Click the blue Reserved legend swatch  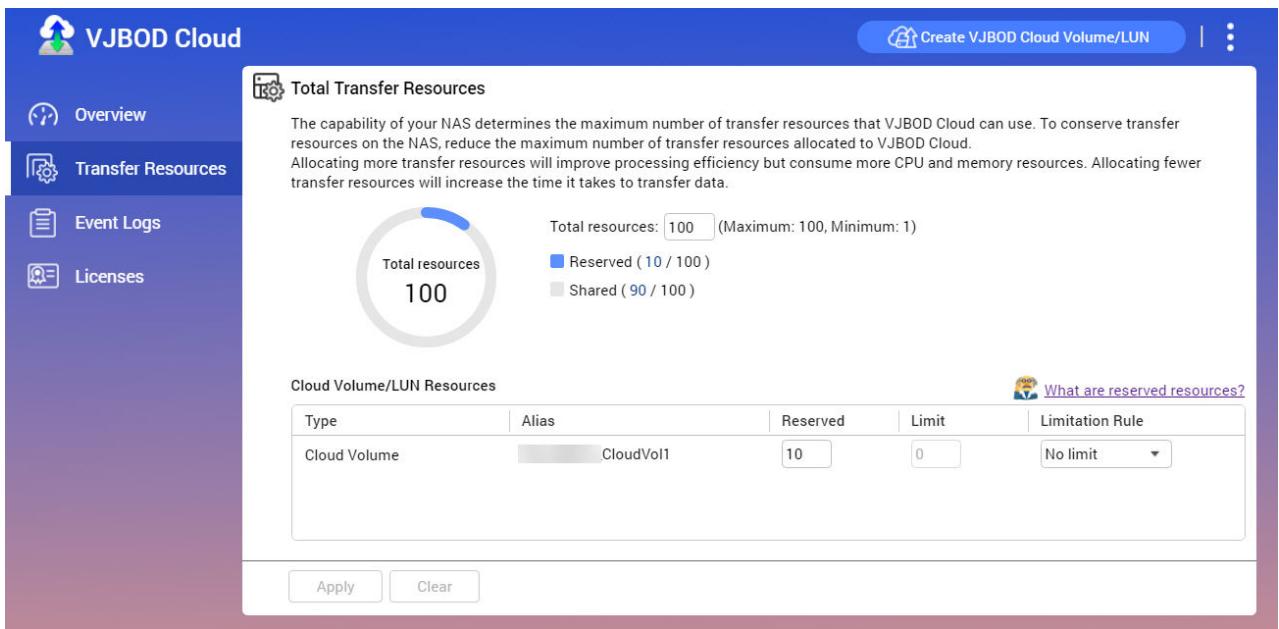(x=557, y=261)
